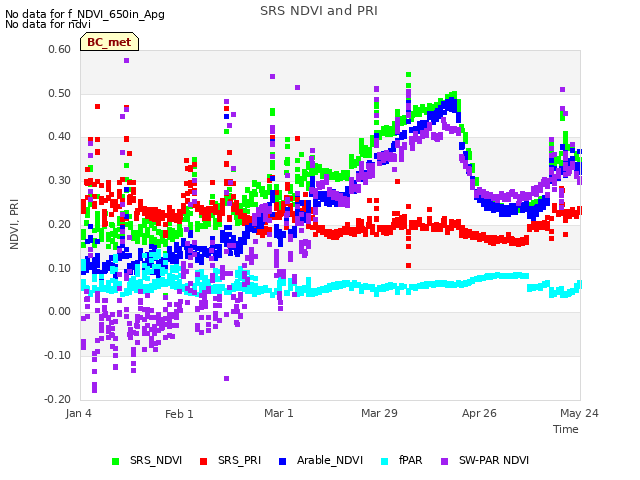Click the BC_met annotation label
640x480 pixels.
[x=109, y=42]
